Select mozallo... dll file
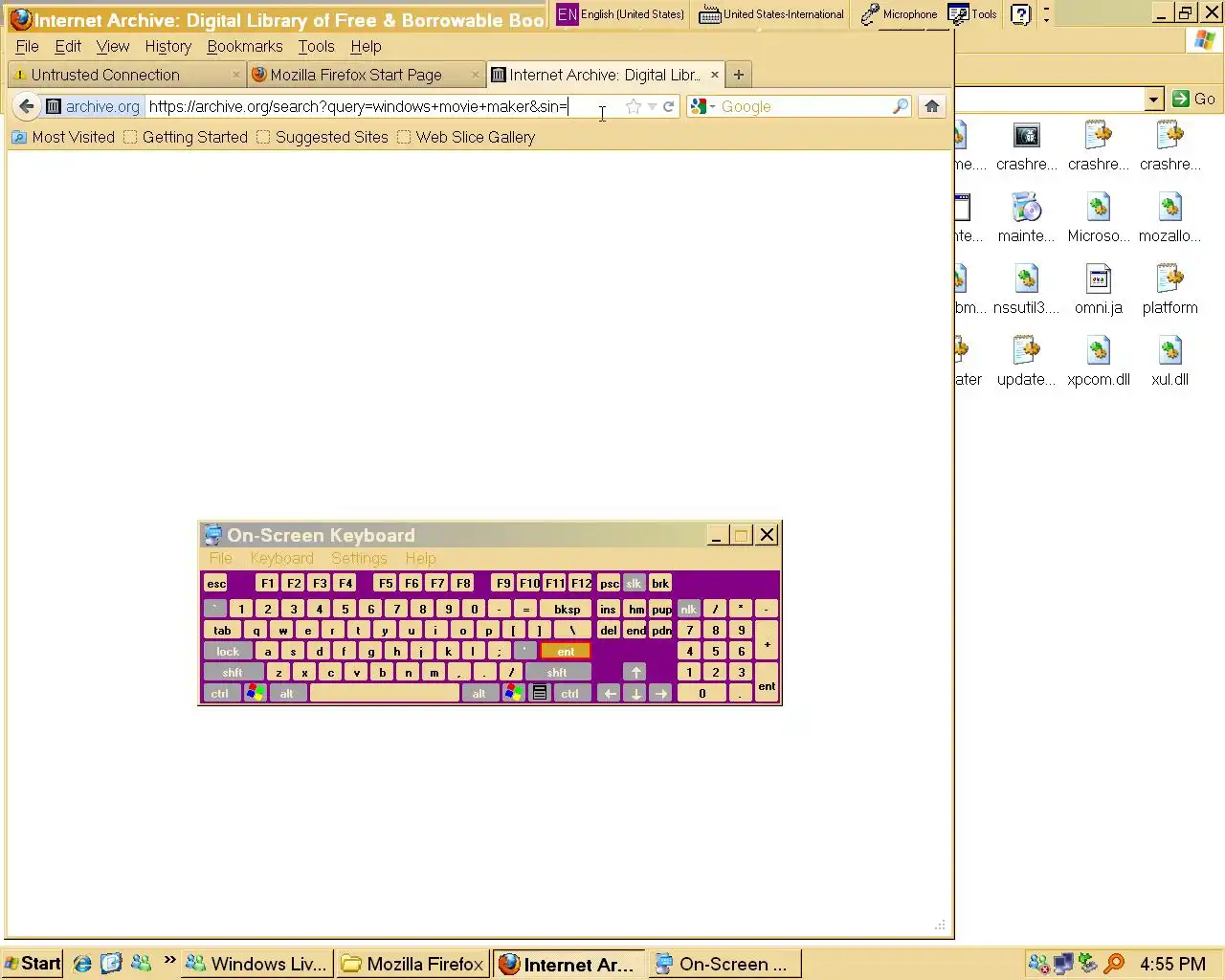 click(x=1169, y=217)
